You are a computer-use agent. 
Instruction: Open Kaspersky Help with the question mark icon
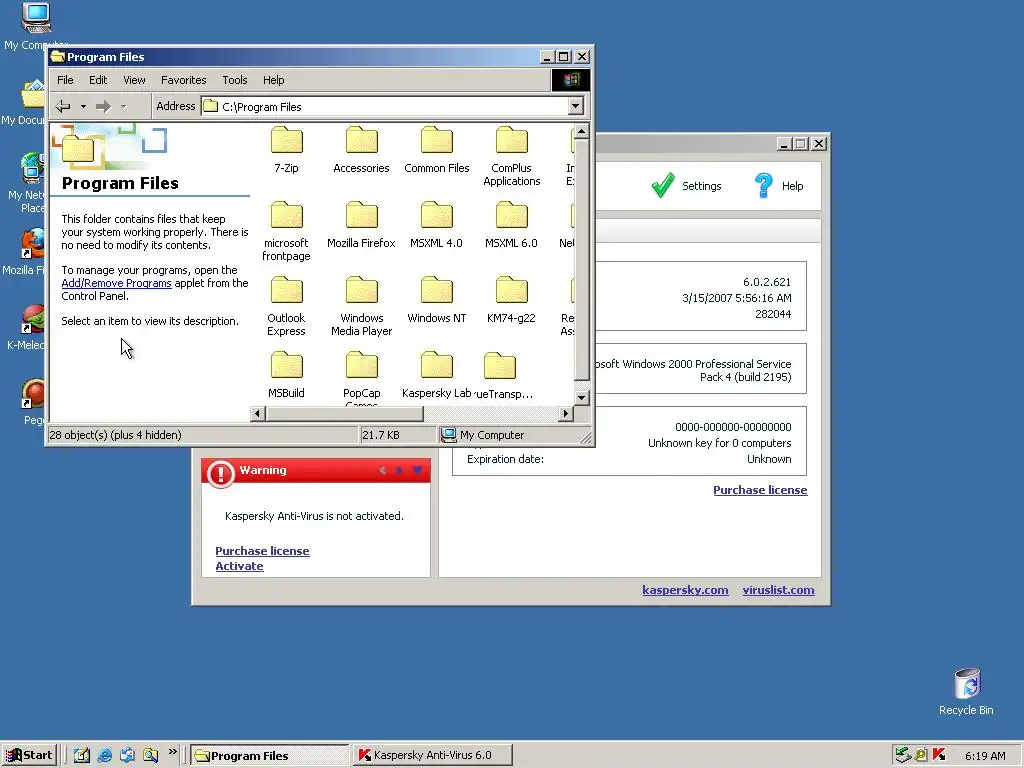(778, 185)
